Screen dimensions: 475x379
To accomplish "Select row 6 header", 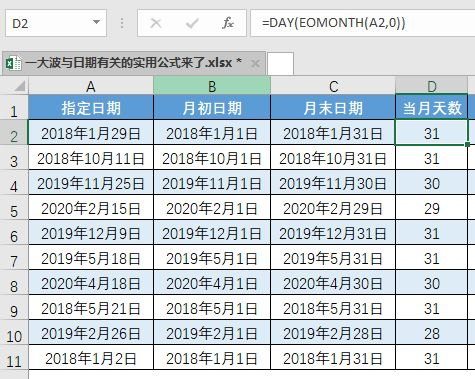I will [x=14, y=232].
